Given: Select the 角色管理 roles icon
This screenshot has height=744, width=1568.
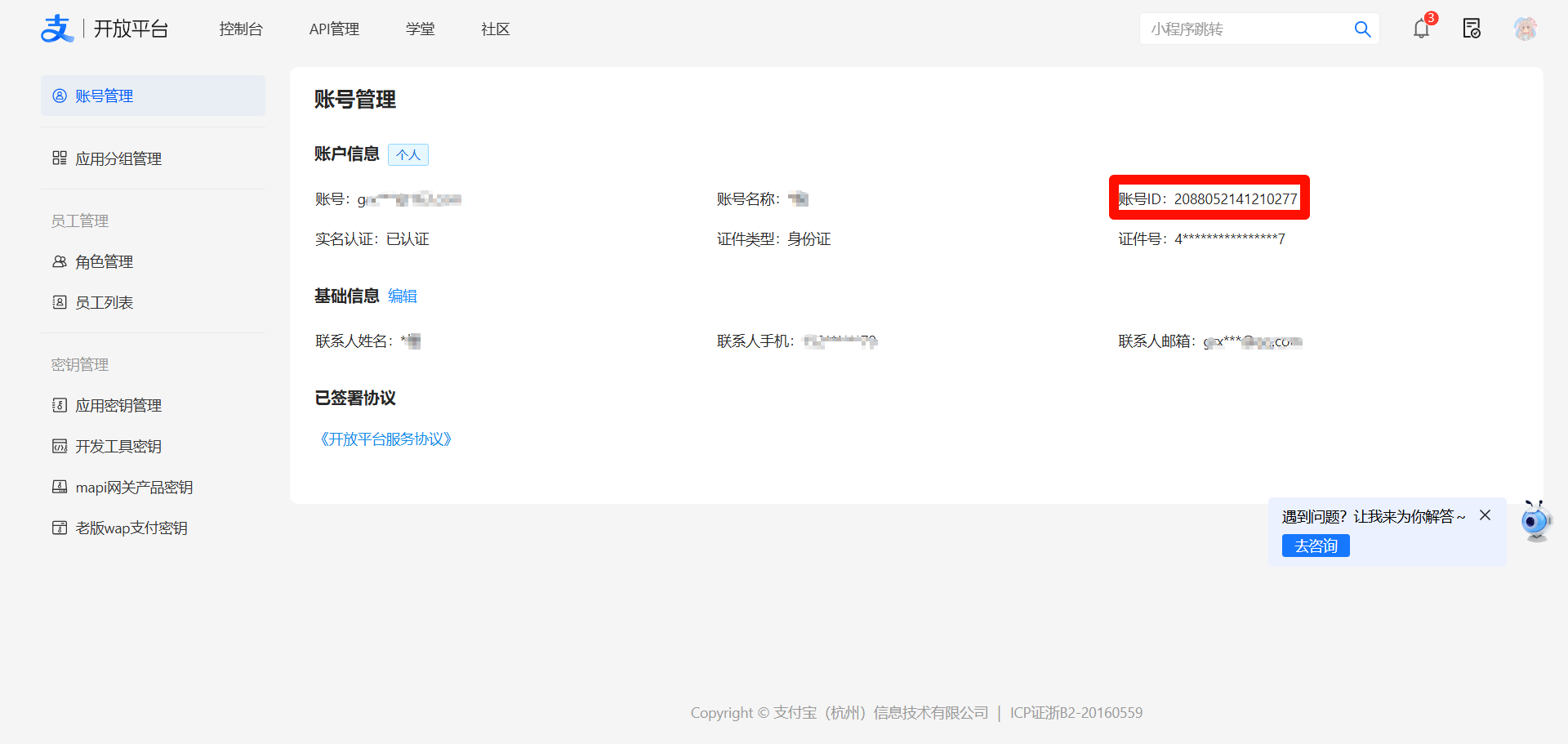Looking at the screenshot, I should pos(60,261).
